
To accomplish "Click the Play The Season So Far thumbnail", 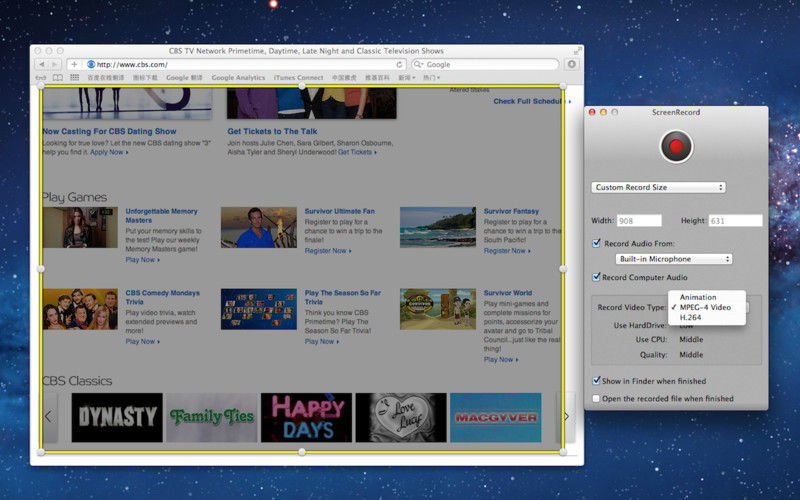I will [x=259, y=309].
